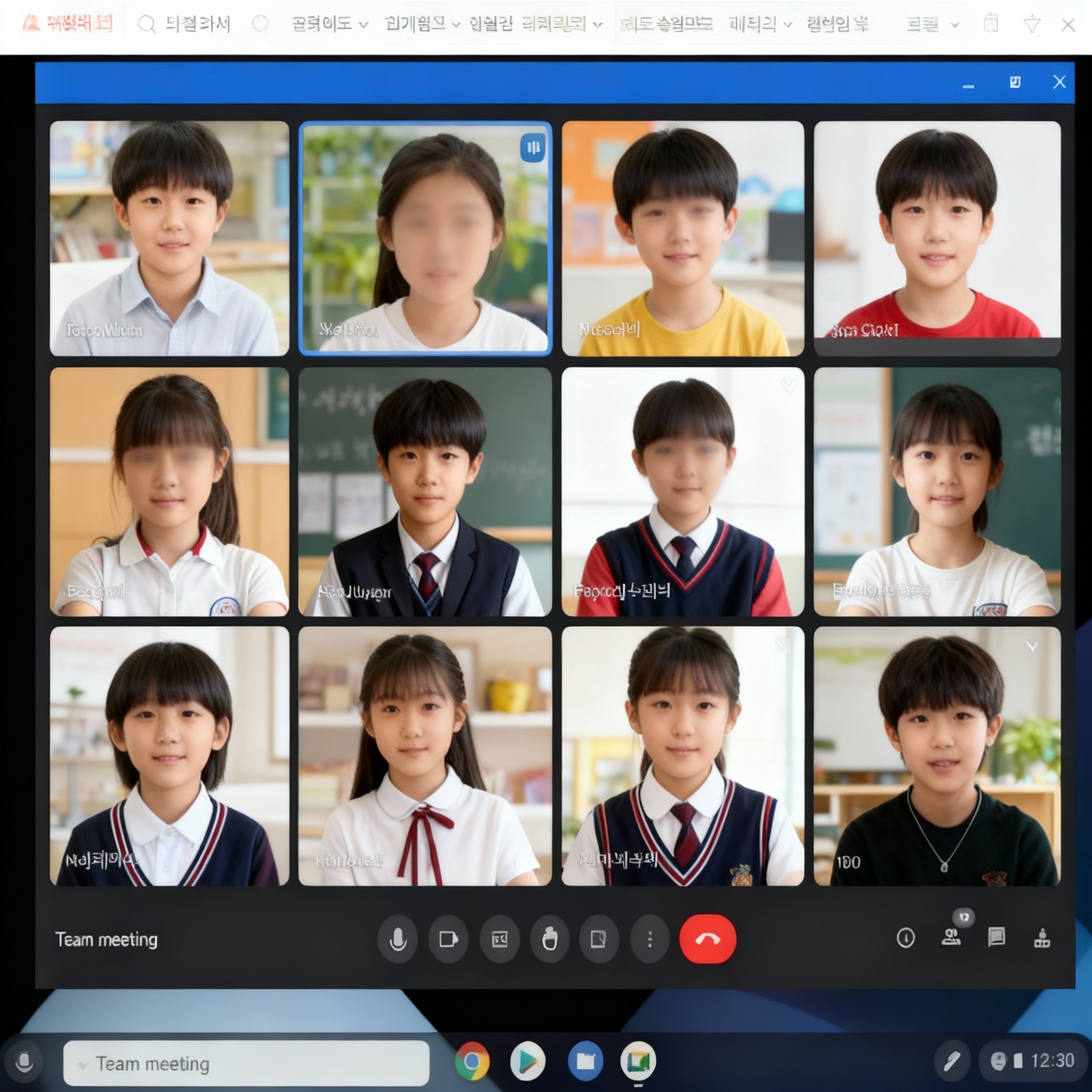
Task: Open the Files app on the shelf
Action: coord(585,1061)
